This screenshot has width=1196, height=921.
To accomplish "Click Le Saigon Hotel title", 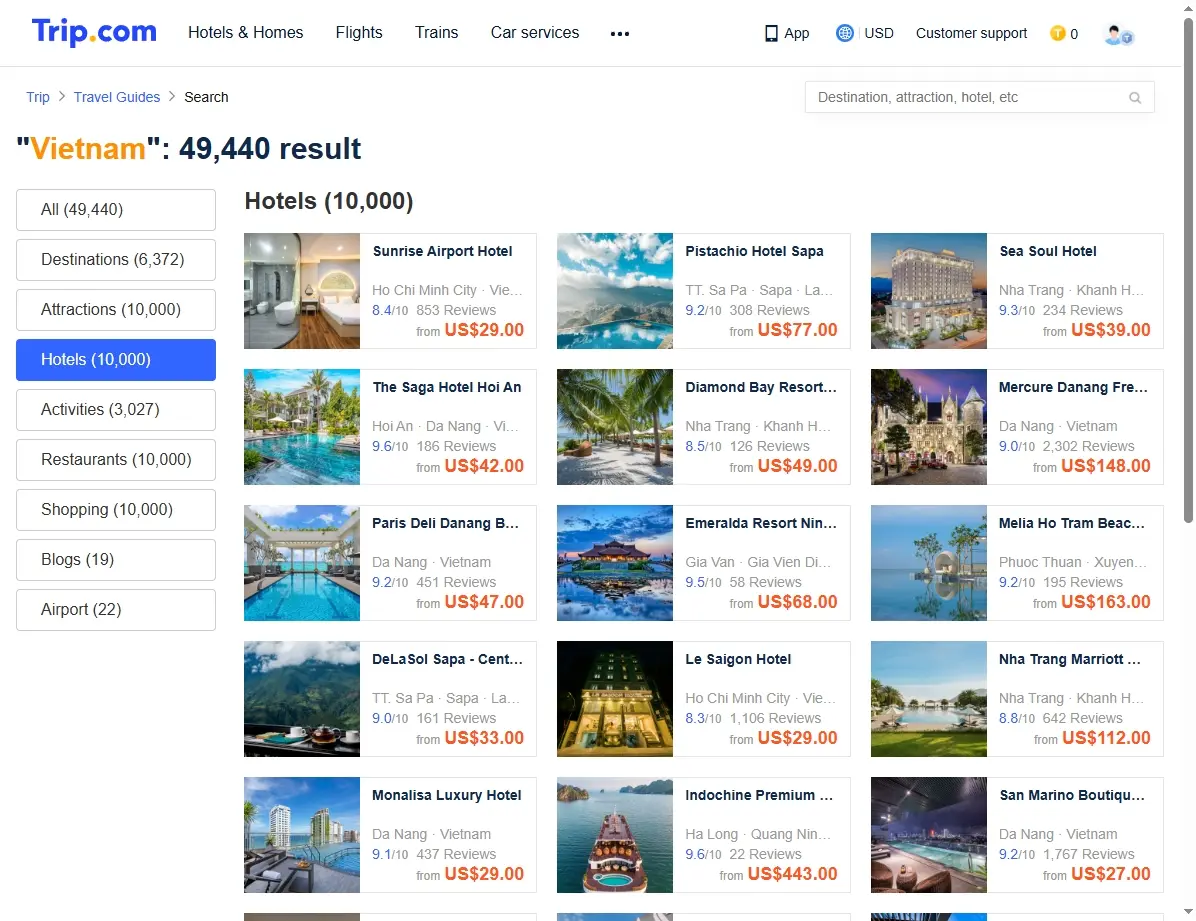I will click(738, 659).
